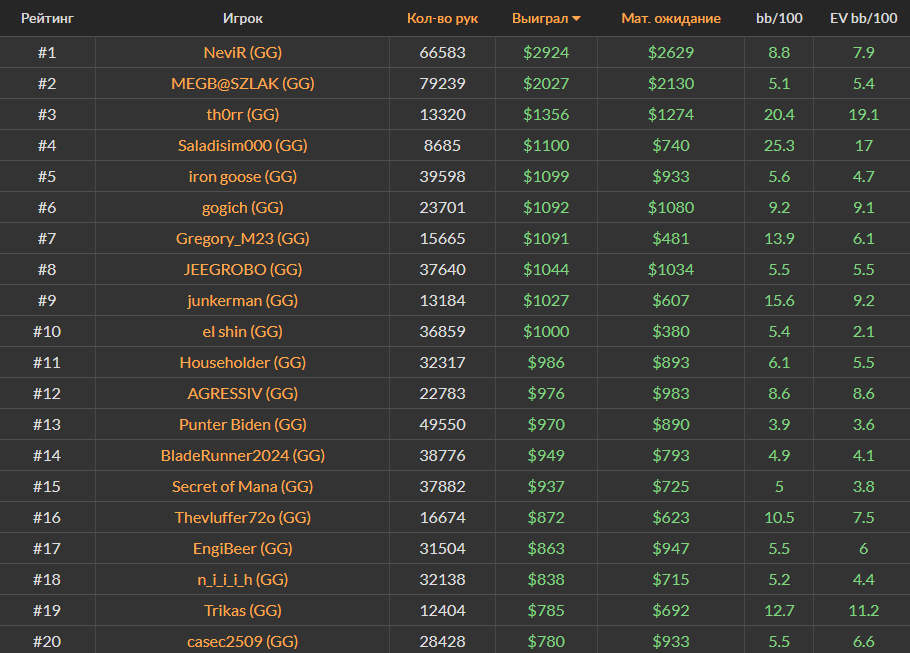Open iron goose (GG) player page
The image size is (910, 653).
pyautogui.click(x=242, y=176)
